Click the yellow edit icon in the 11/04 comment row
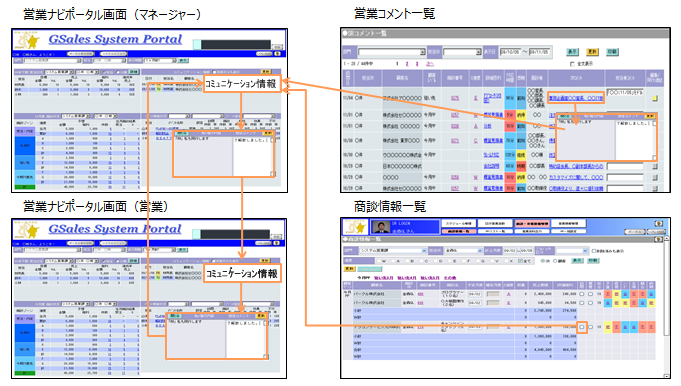 [655, 99]
